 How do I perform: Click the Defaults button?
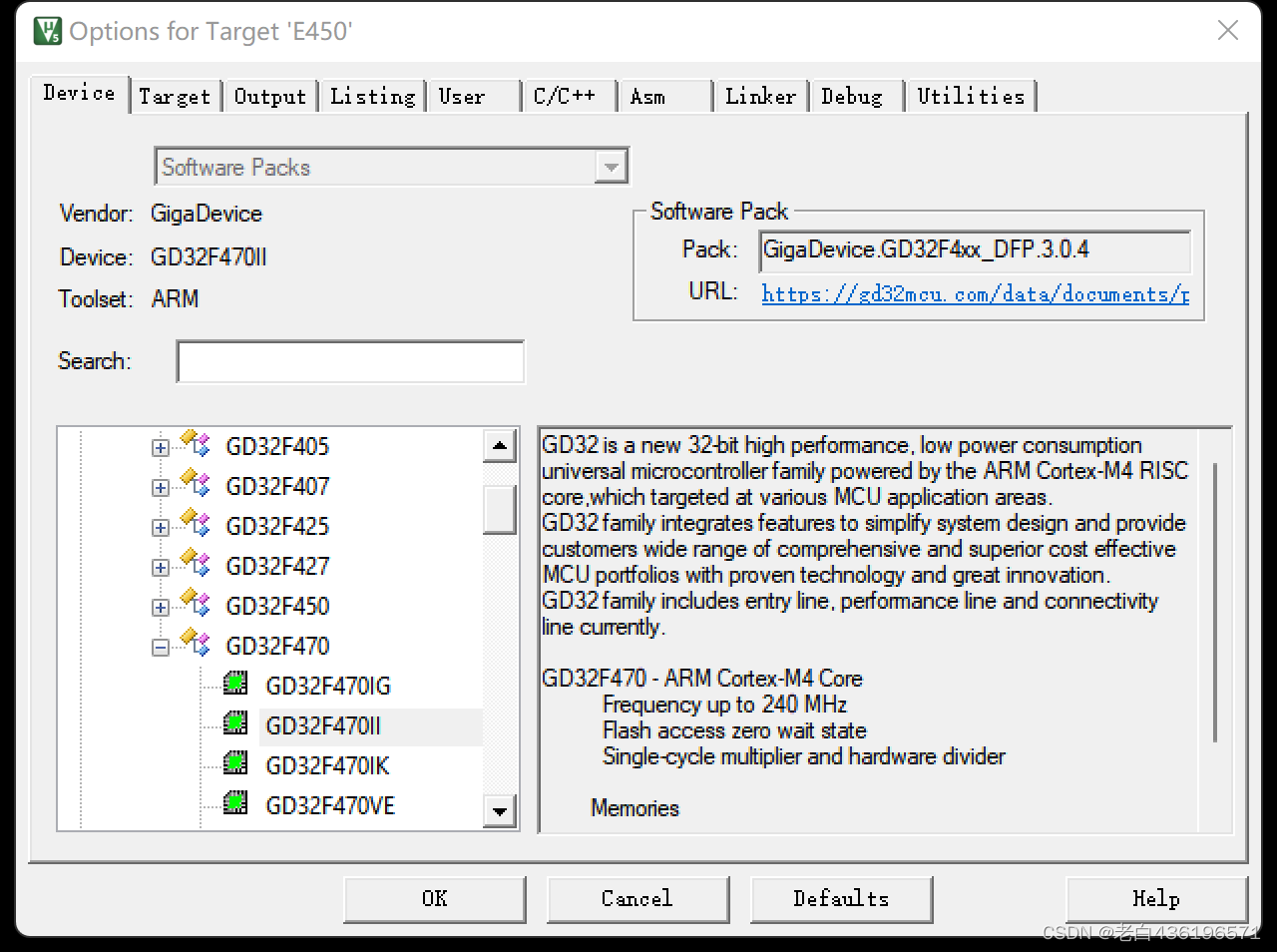(841, 899)
